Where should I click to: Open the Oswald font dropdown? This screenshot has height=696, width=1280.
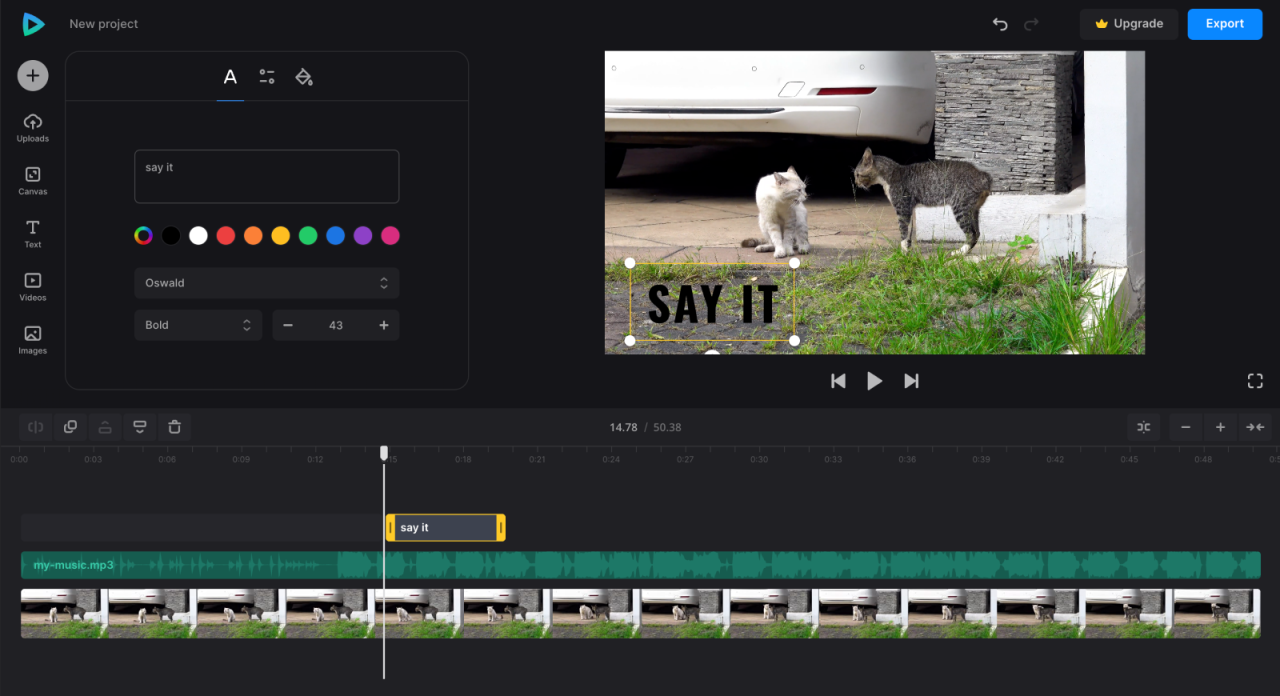tap(266, 283)
